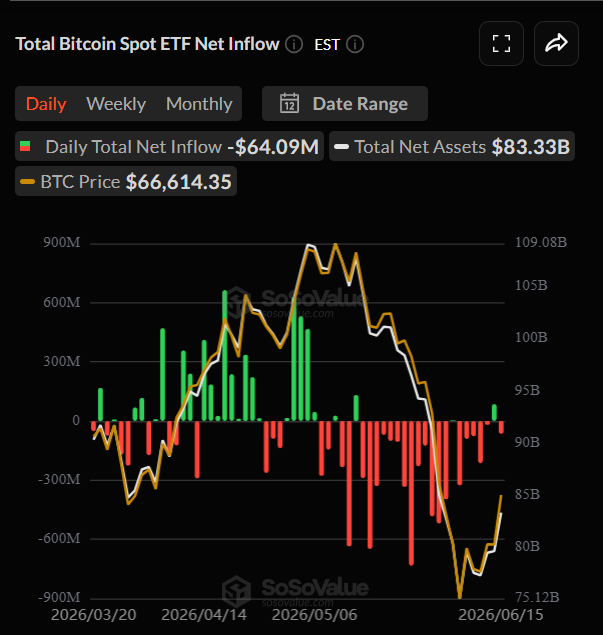This screenshot has height=635, width=603.
Task: Toggle Daily Total Net Inflow series
Action: pos(169,146)
